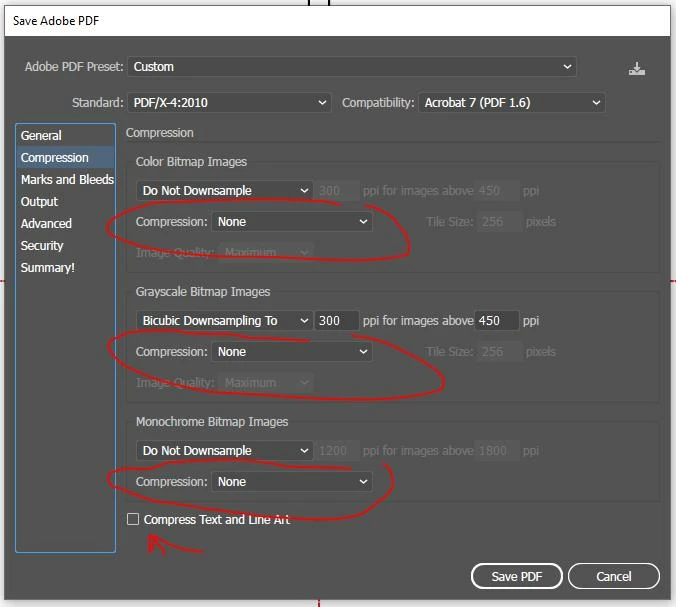Open the Standard PDF/X-4:2010 dropdown
The width and height of the screenshot is (676, 607).
point(229,103)
